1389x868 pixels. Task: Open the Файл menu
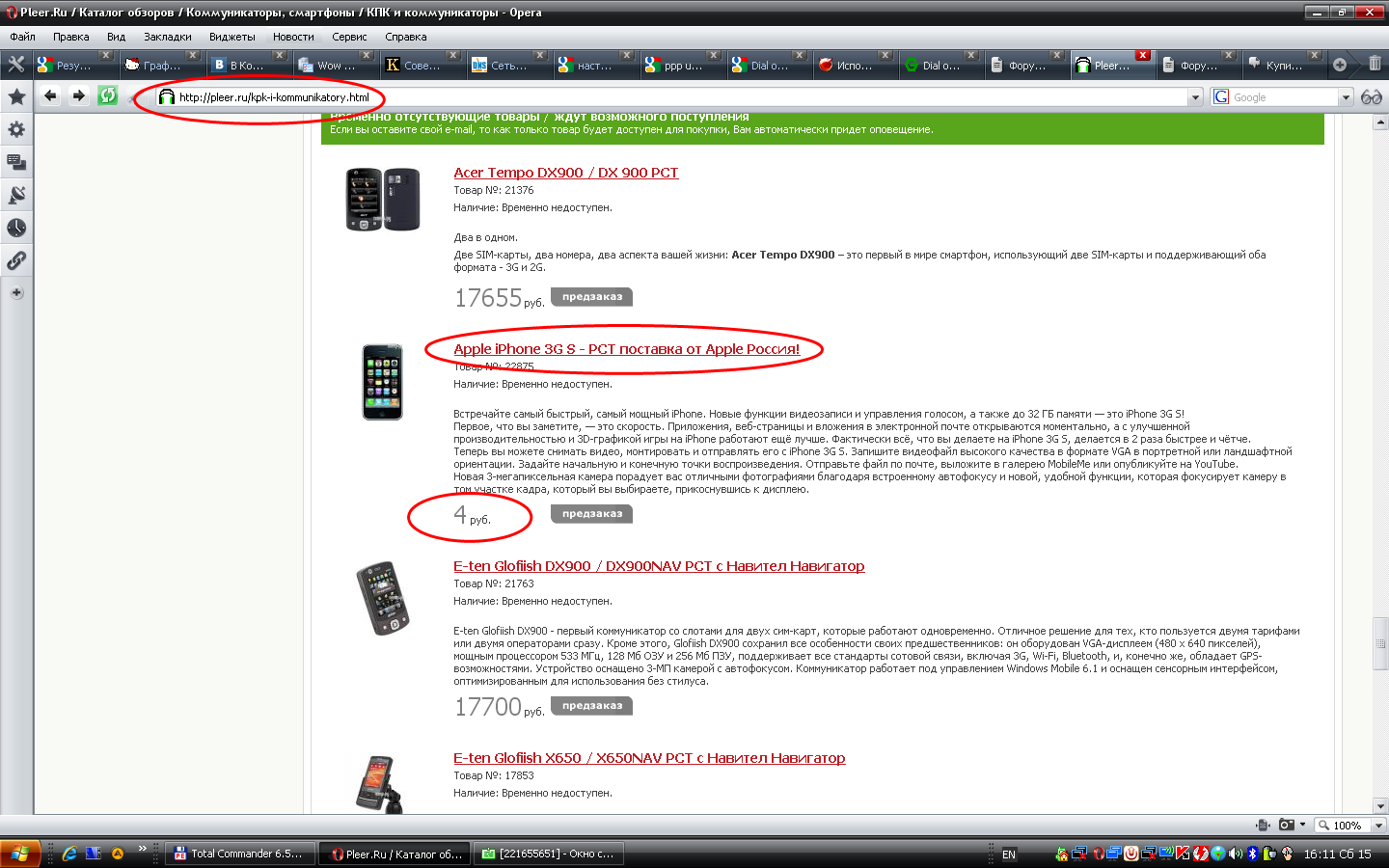pyautogui.click(x=22, y=37)
